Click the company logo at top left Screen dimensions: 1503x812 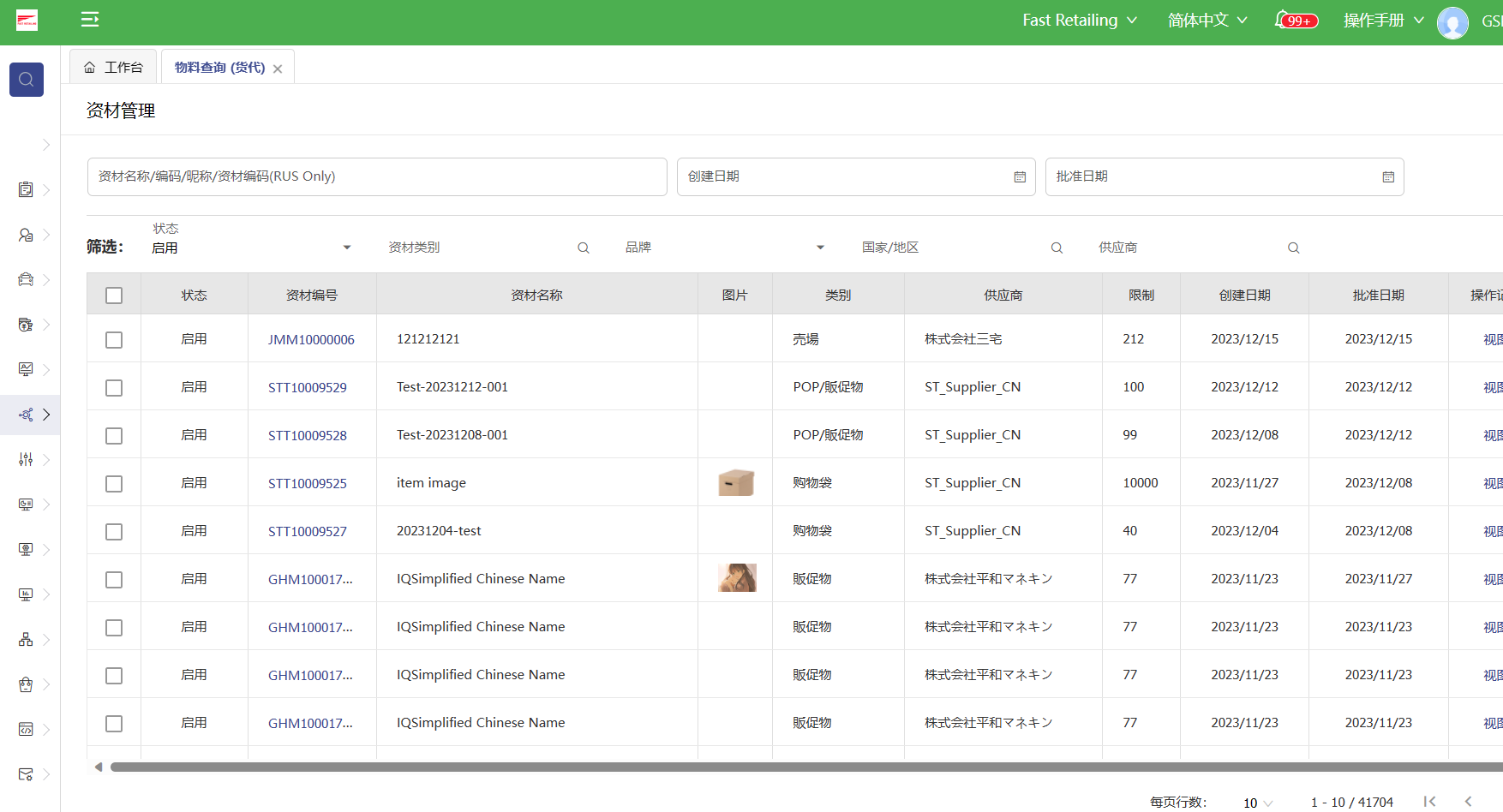click(x=27, y=20)
